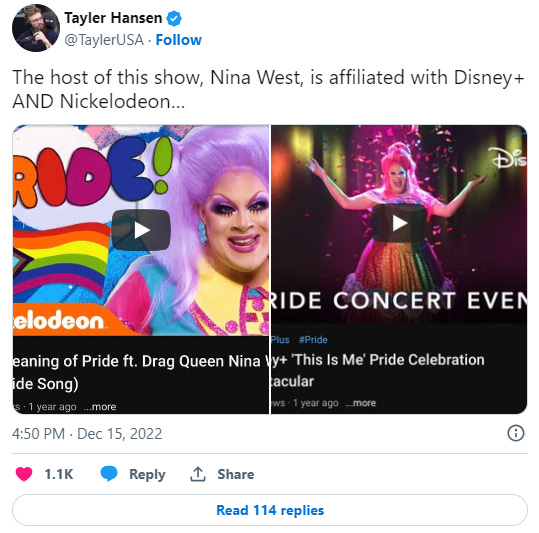Expand ...more under the Disney video
The image size is (539, 533).
tap(361, 403)
